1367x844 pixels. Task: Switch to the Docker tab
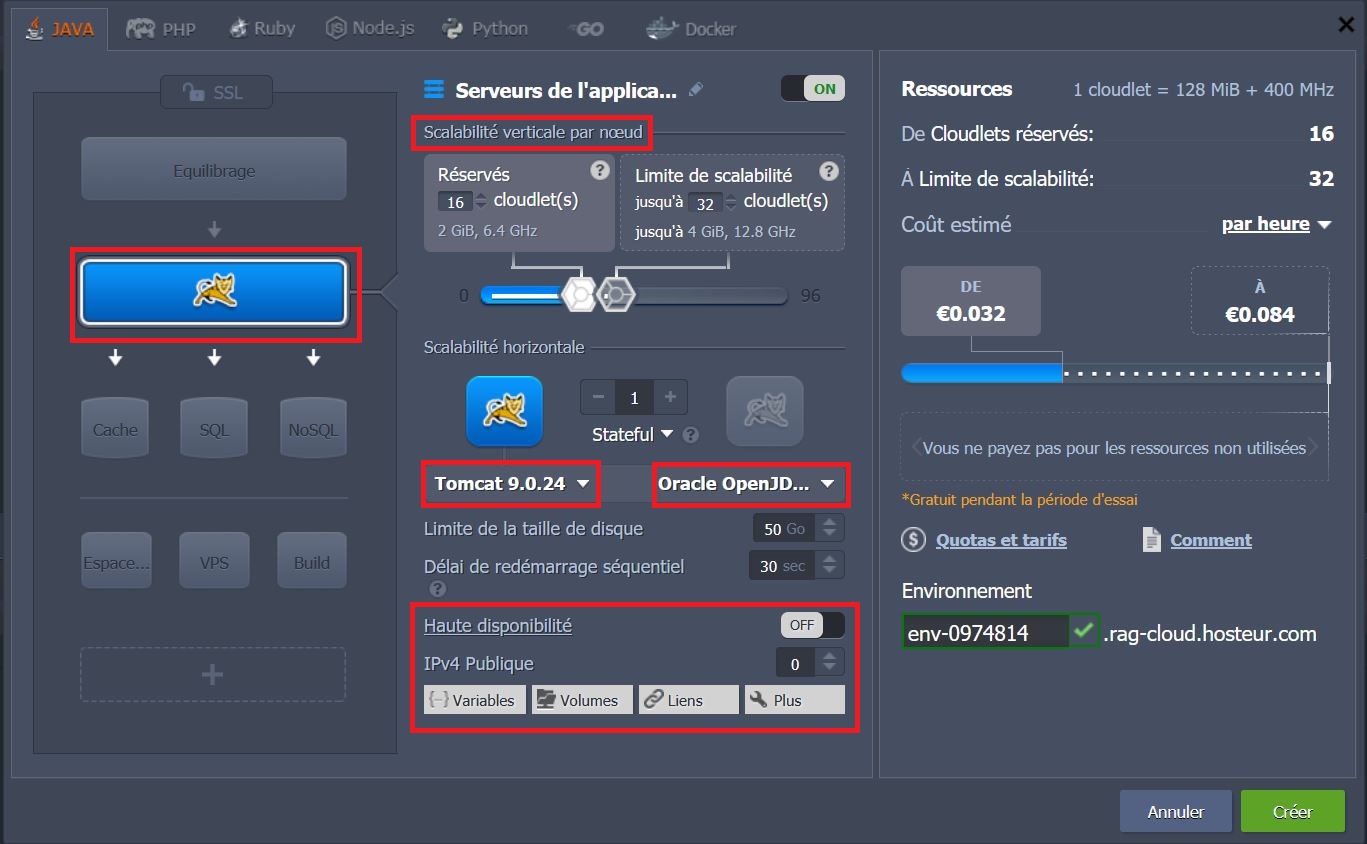pyautogui.click(x=692, y=28)
